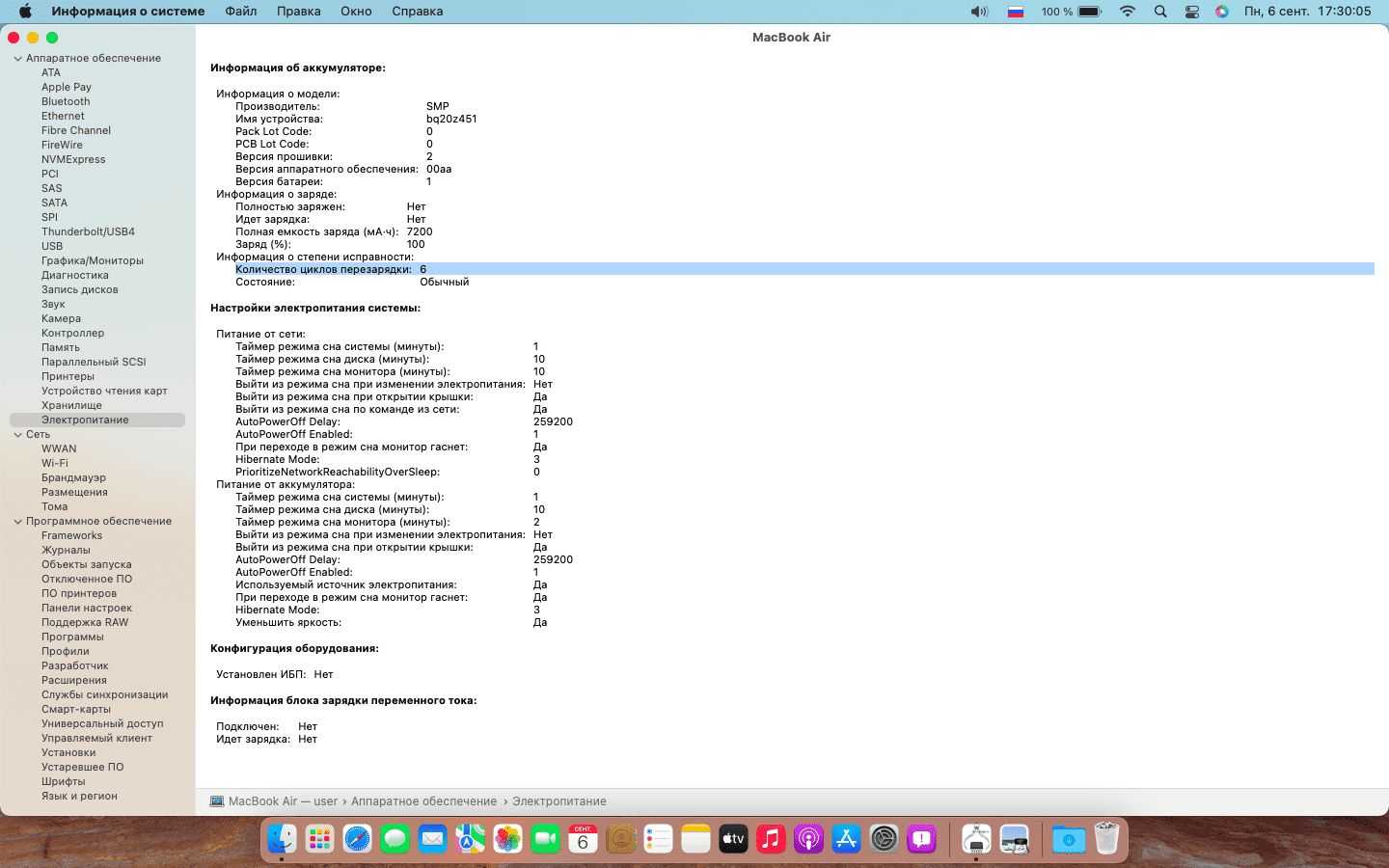
Task: Open the Справка menu
Action: (x=418, y=12)
